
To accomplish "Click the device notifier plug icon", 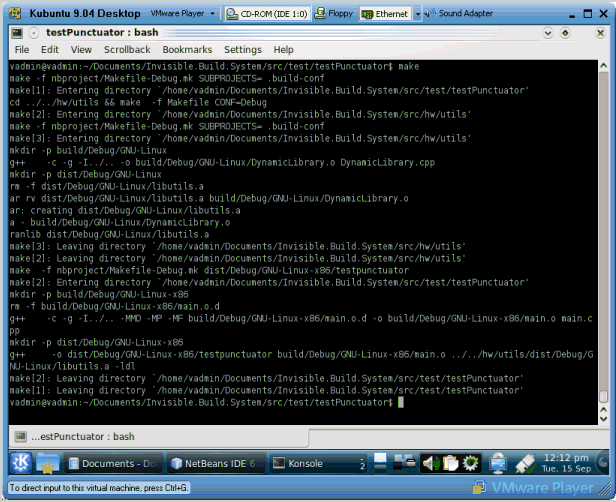I will click(x=526, y=463).
